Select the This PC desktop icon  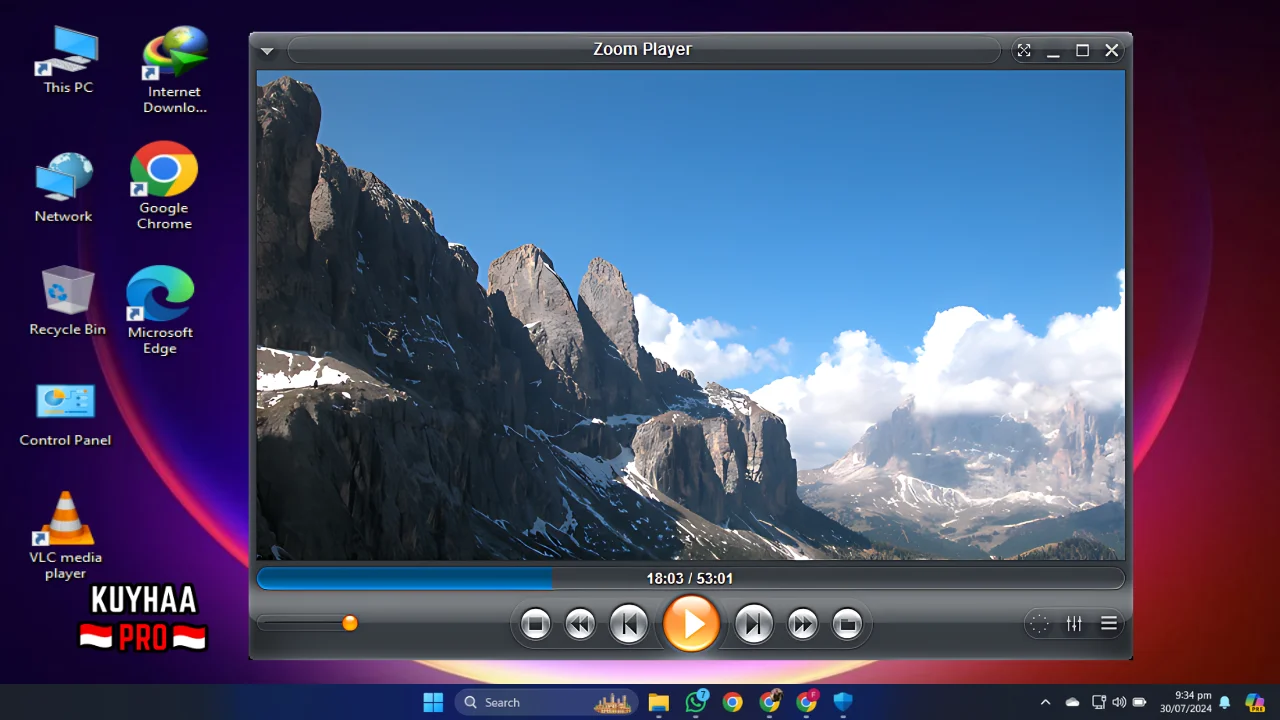[68, 60]
